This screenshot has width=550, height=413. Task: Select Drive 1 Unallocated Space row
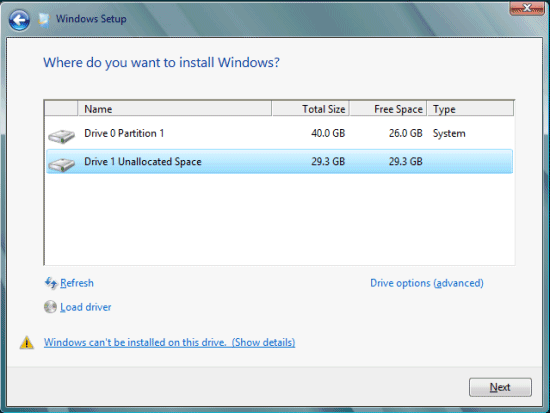tap(279, 161)
